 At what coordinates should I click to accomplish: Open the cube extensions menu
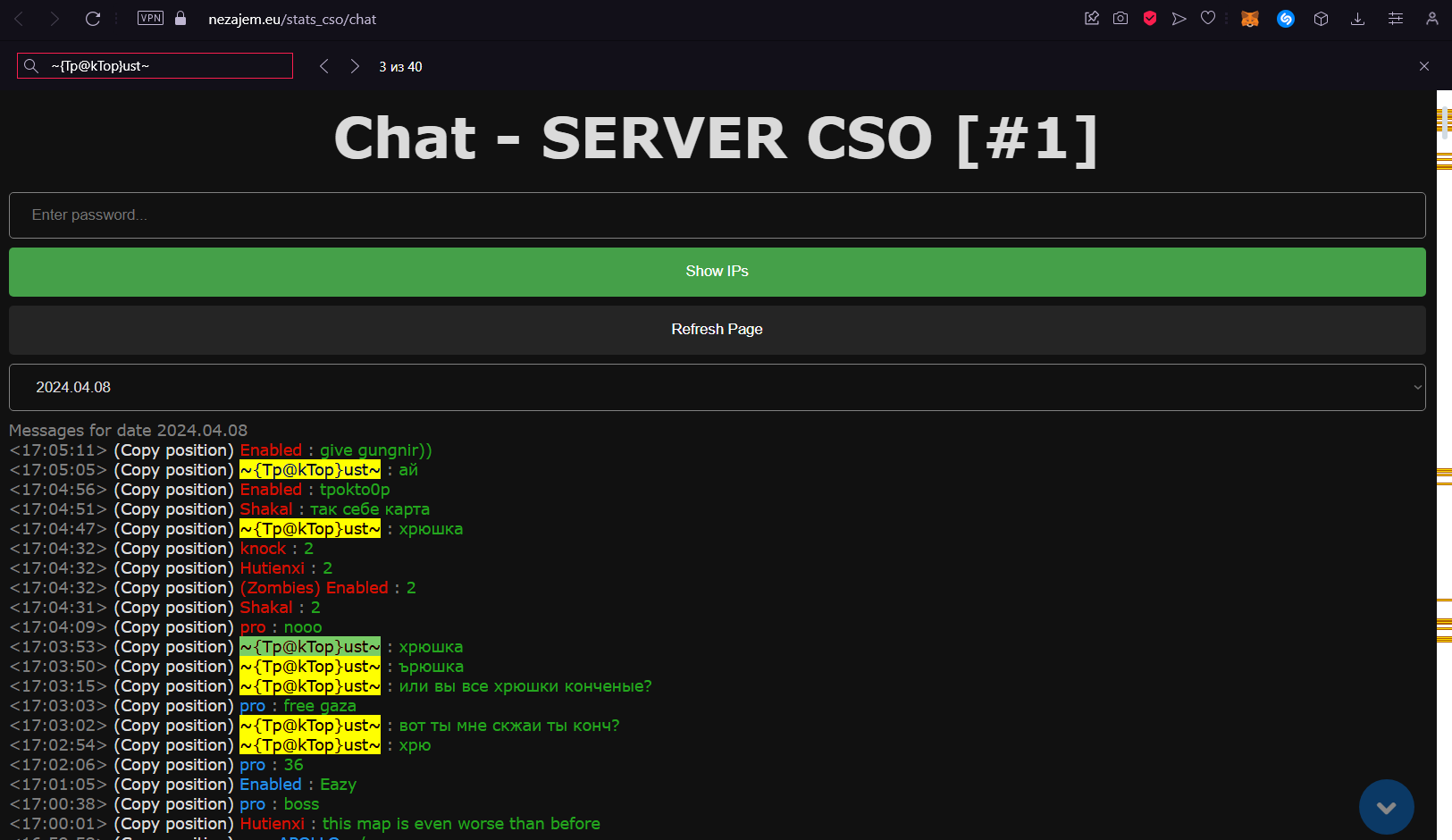[1322, 19]
